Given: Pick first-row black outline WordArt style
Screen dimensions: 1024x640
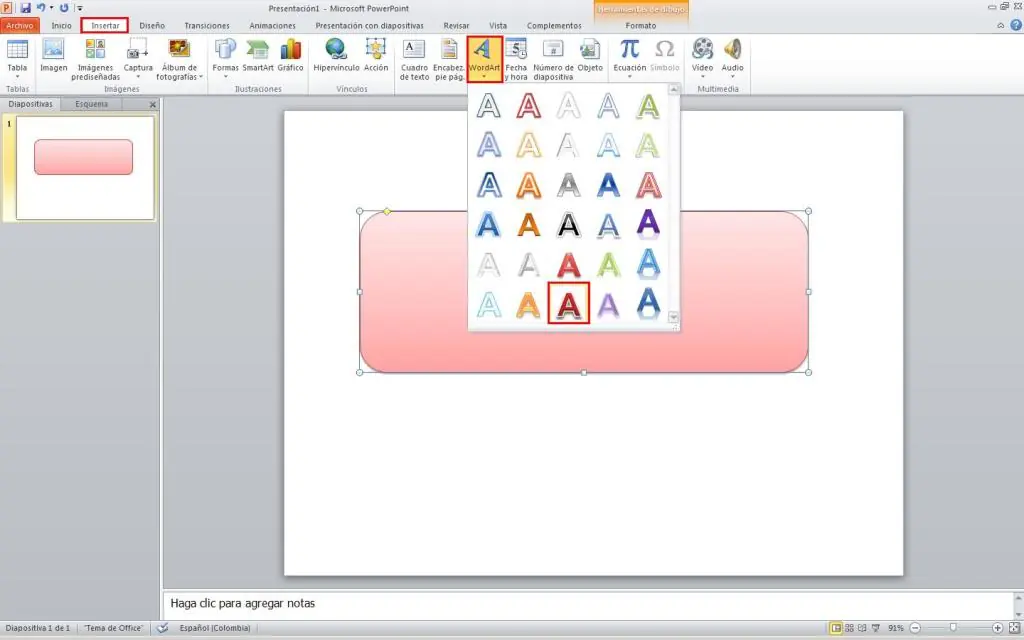Looking at the screenshot, I should click(x=488, y=105).
